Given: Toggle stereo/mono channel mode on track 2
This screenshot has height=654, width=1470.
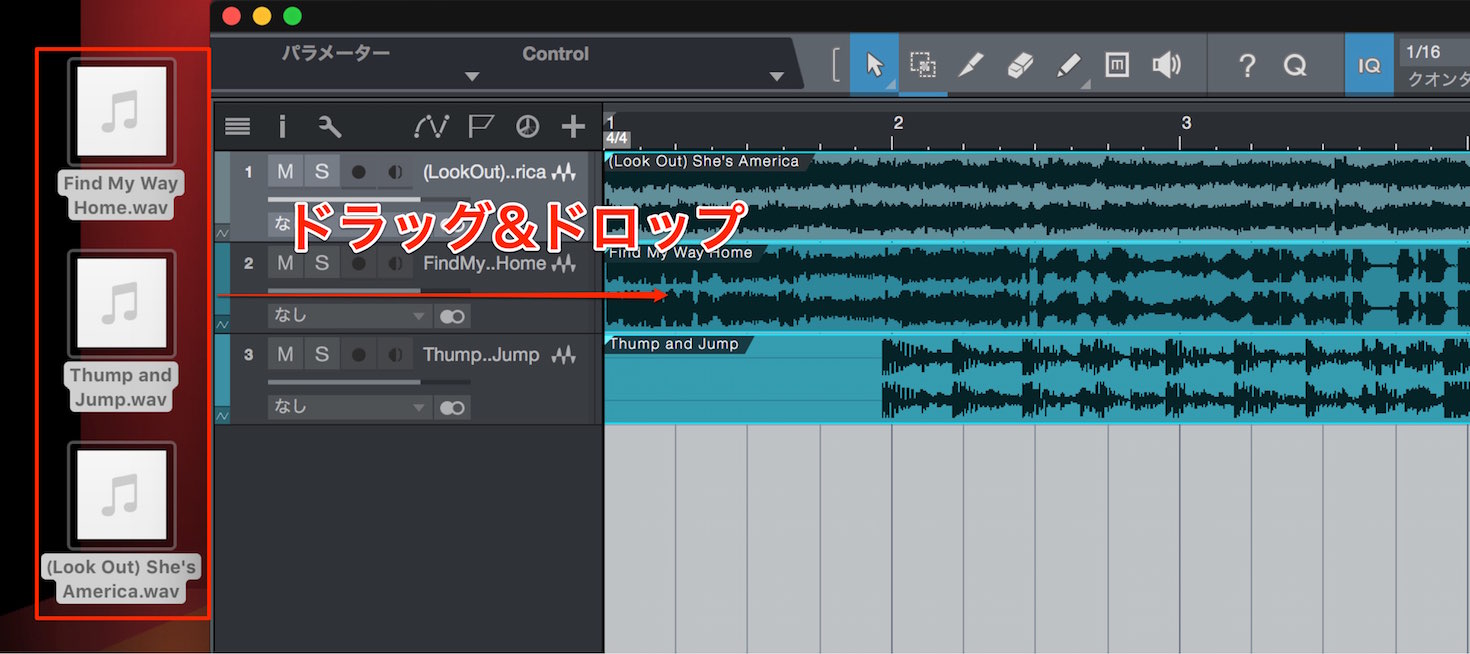Looking at the screenshot, I should (x=452, y=316).
